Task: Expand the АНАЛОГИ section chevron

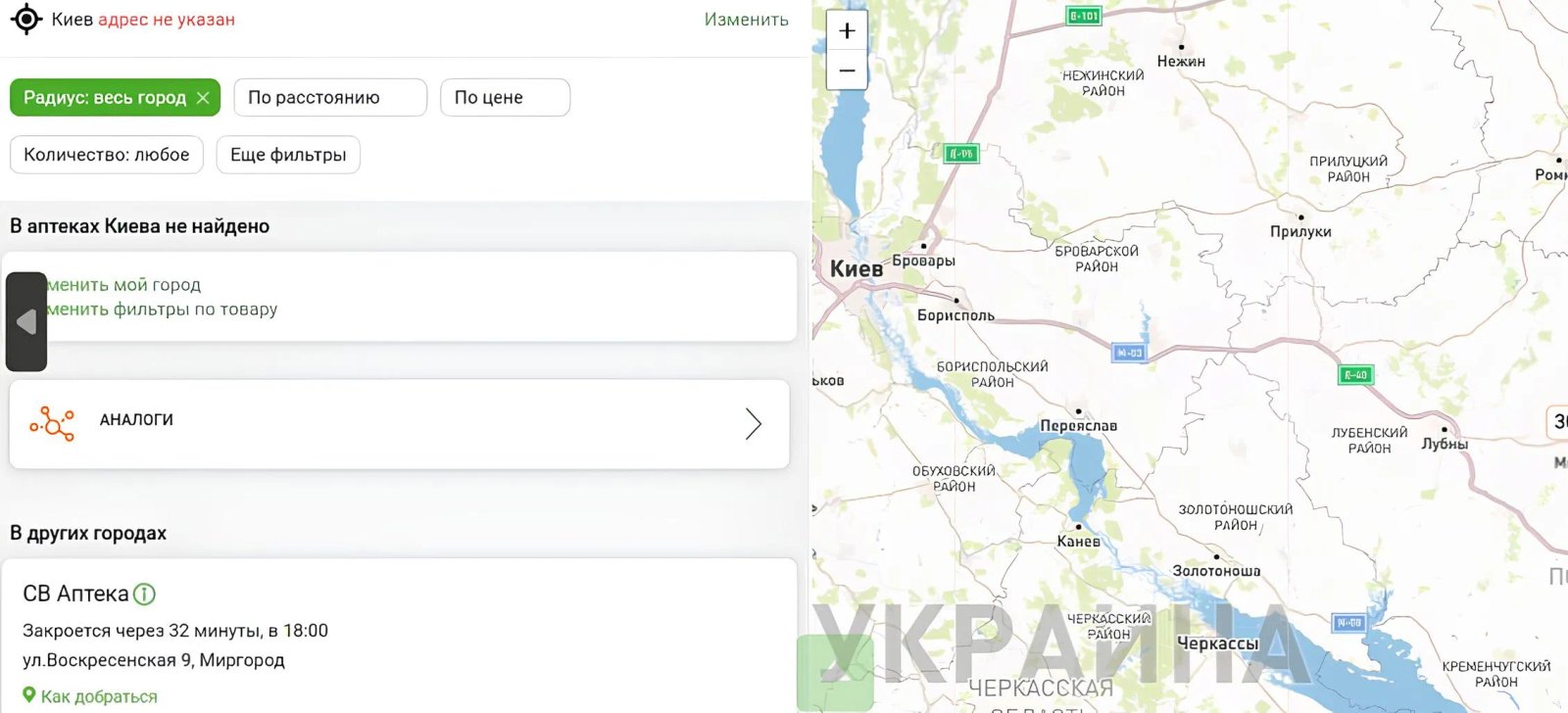Action: point(753,423)
